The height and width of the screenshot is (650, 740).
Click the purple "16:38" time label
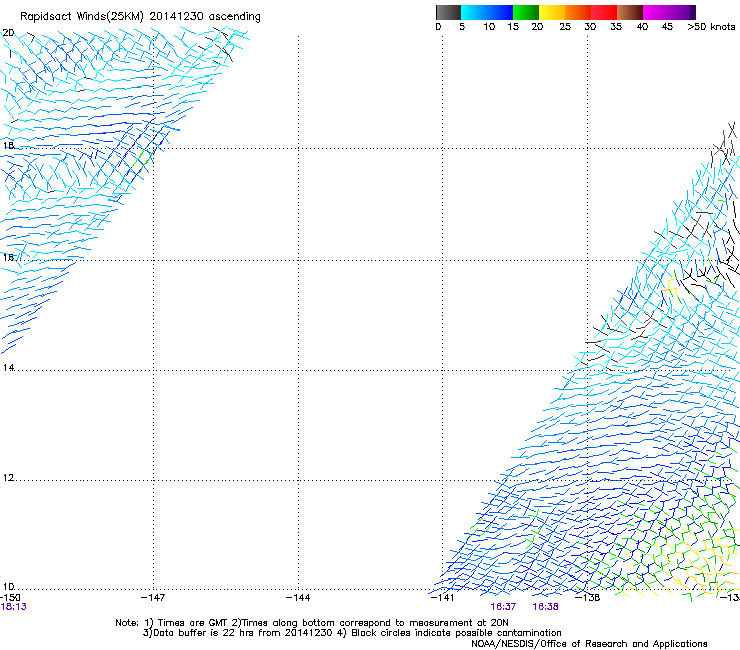tap(546, 607)
